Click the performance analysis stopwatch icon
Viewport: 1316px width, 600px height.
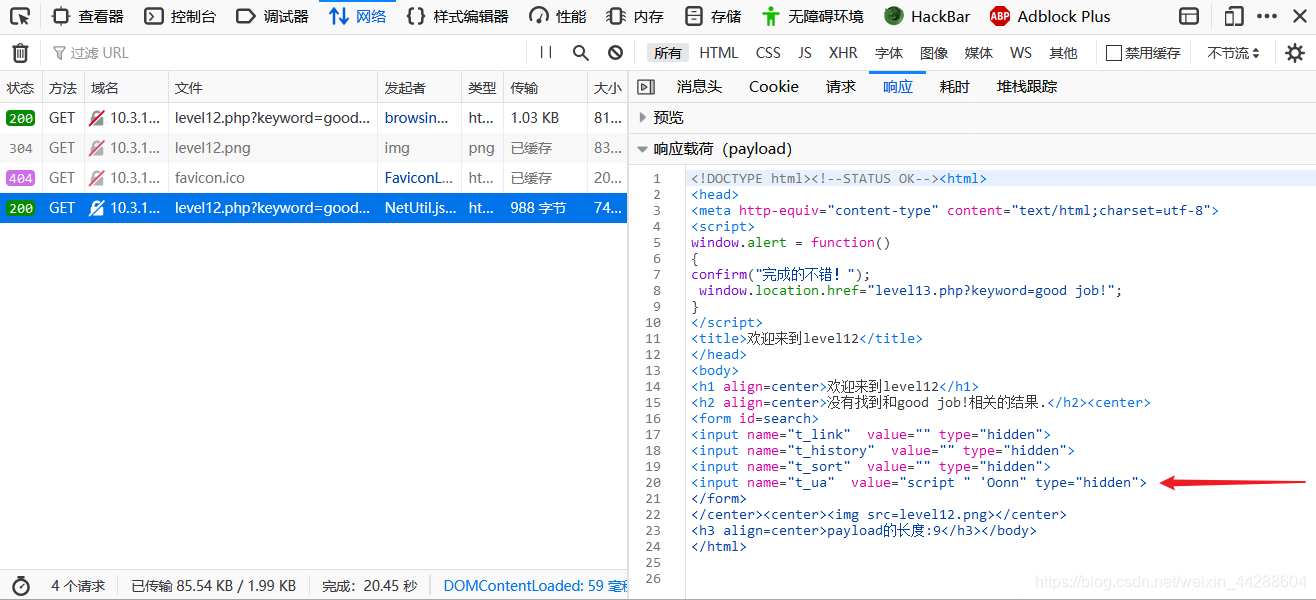20,586
